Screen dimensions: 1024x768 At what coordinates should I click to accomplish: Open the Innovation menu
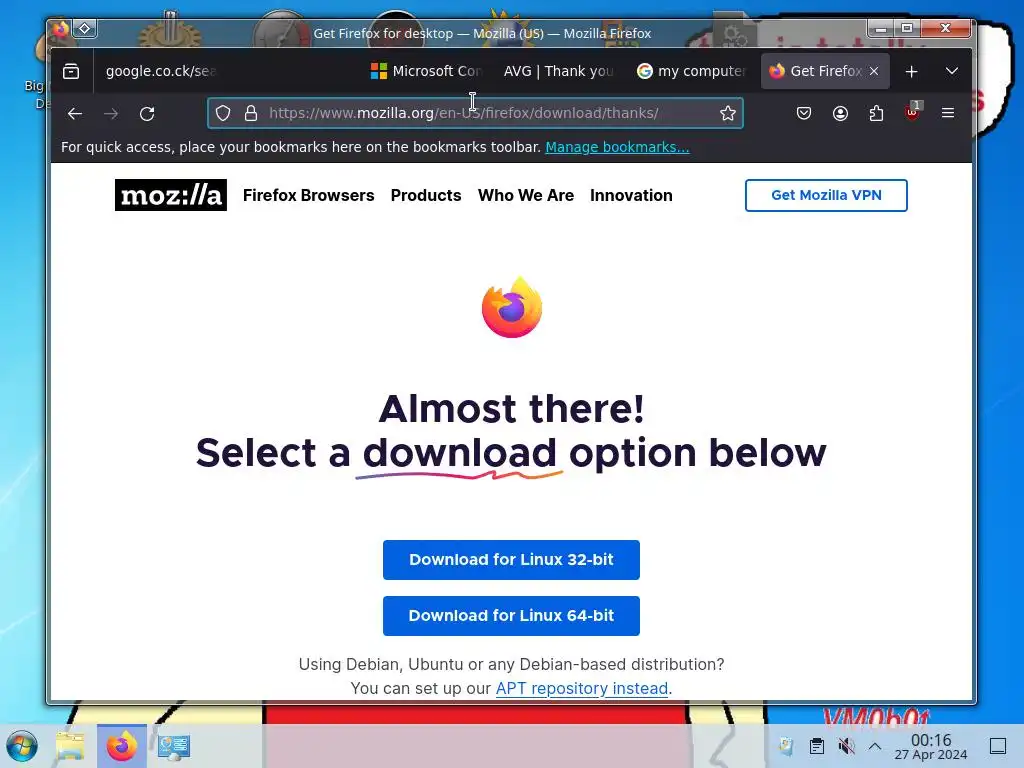tap(632, 195)
